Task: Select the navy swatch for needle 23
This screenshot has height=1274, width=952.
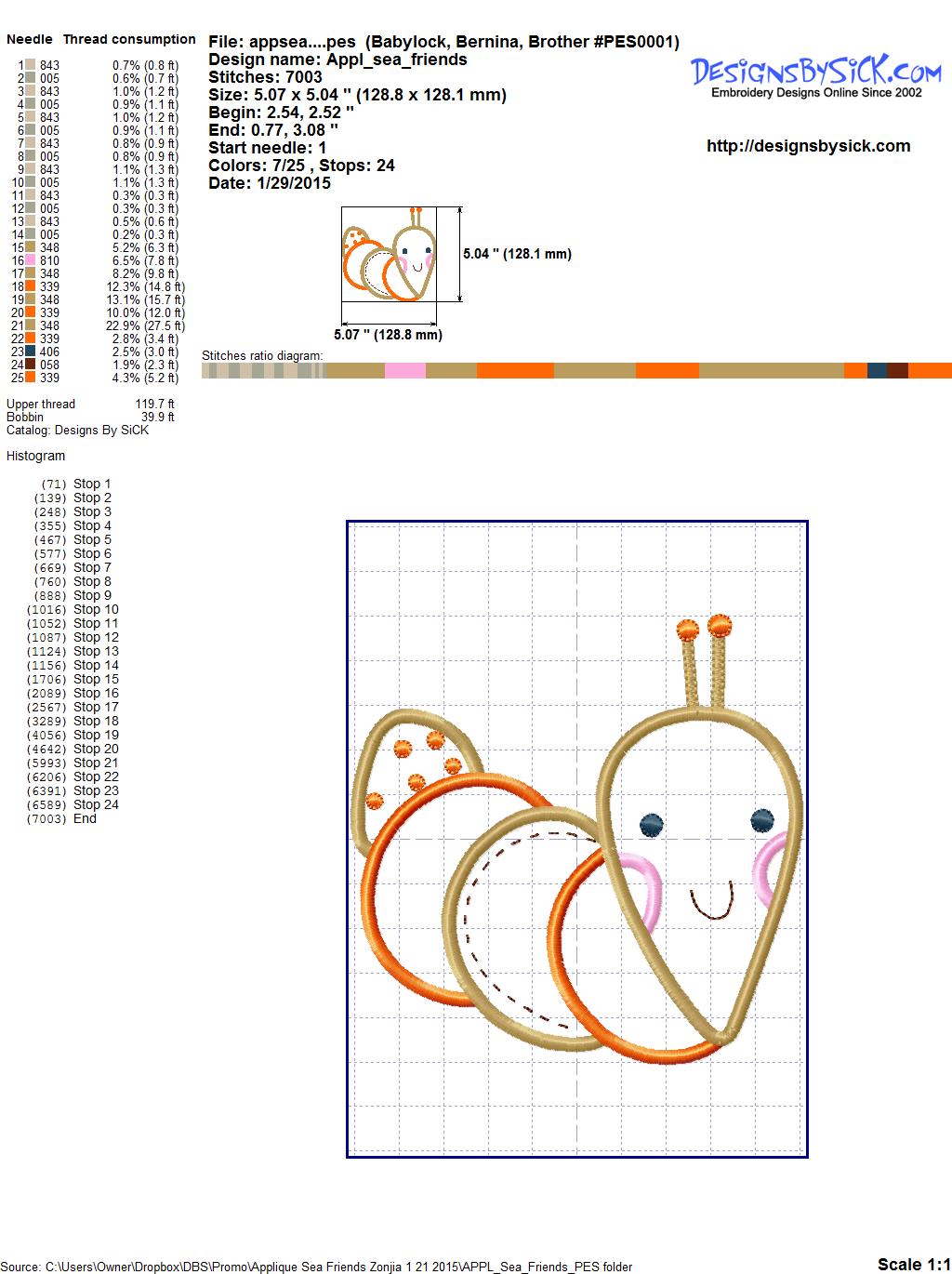Action: [31, 352]
